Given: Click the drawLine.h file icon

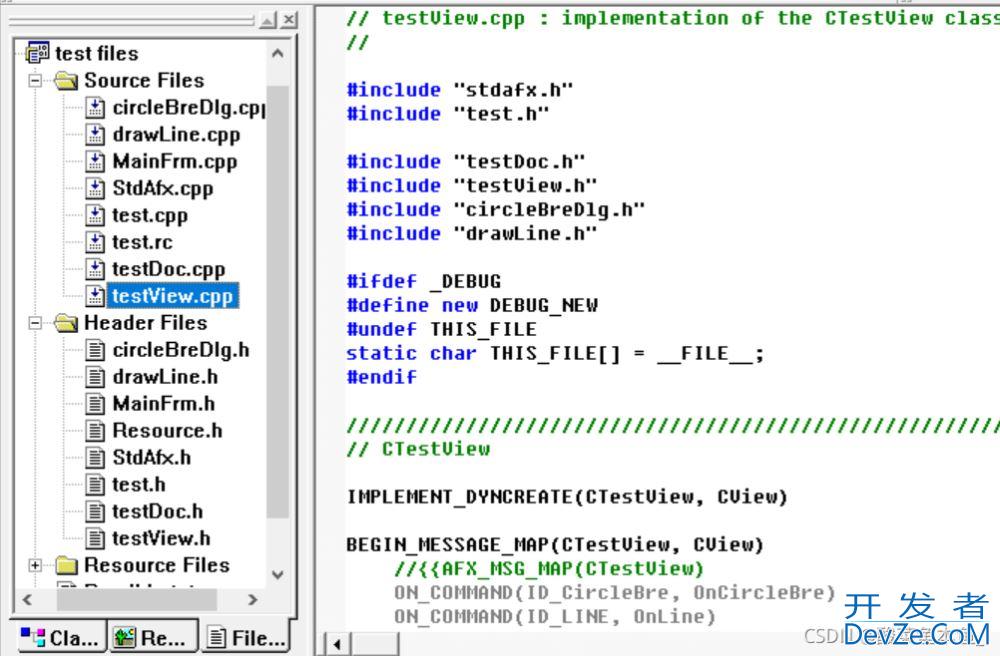Looking at the screenshot, I should [x=95, y=377].
